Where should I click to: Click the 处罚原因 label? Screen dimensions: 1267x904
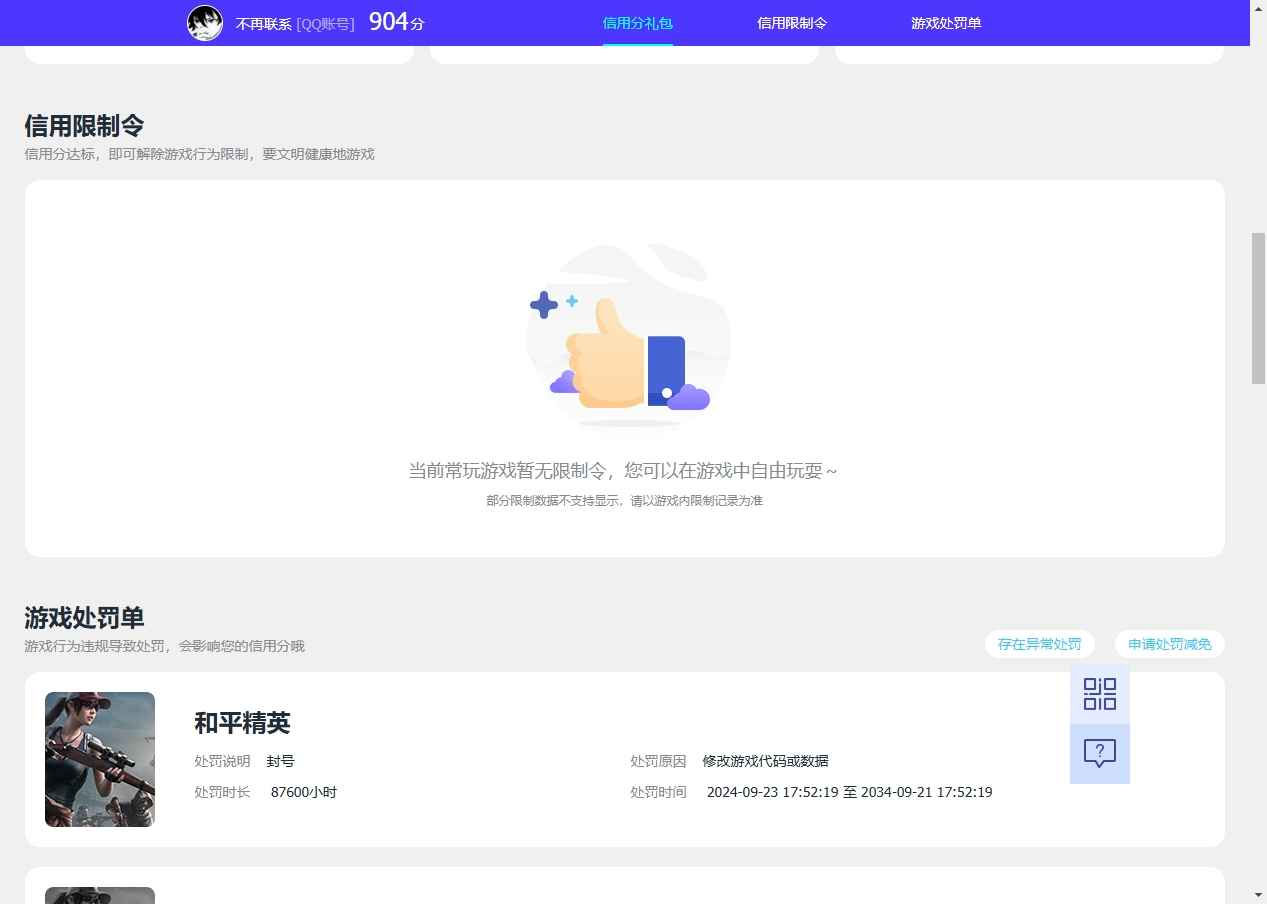click(658, 761)
